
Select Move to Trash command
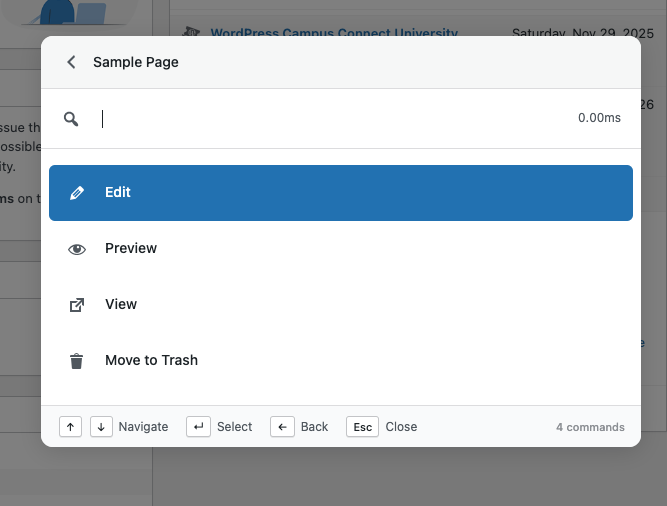click(x=340, y=361)
